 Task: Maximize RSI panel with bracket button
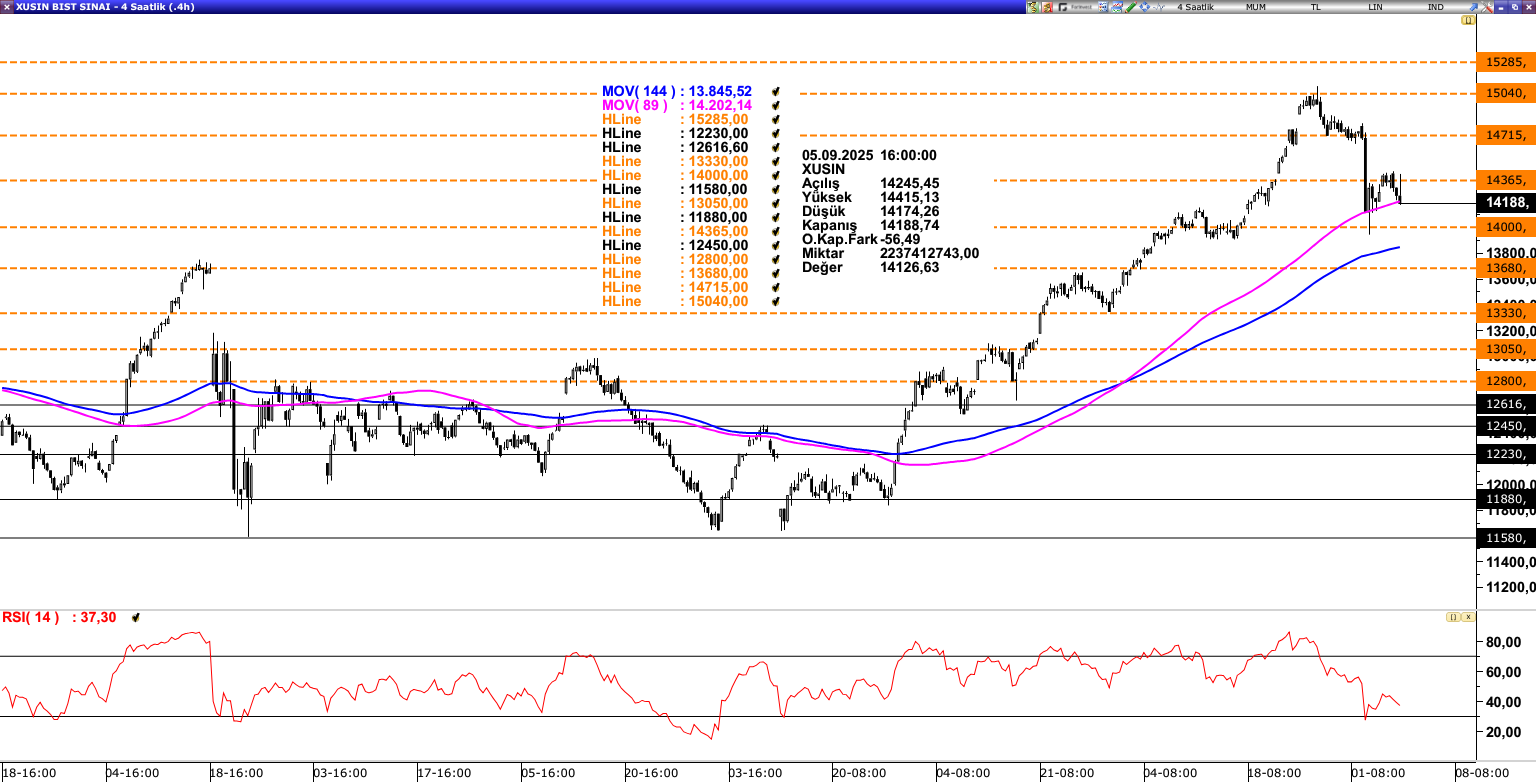1452,617
